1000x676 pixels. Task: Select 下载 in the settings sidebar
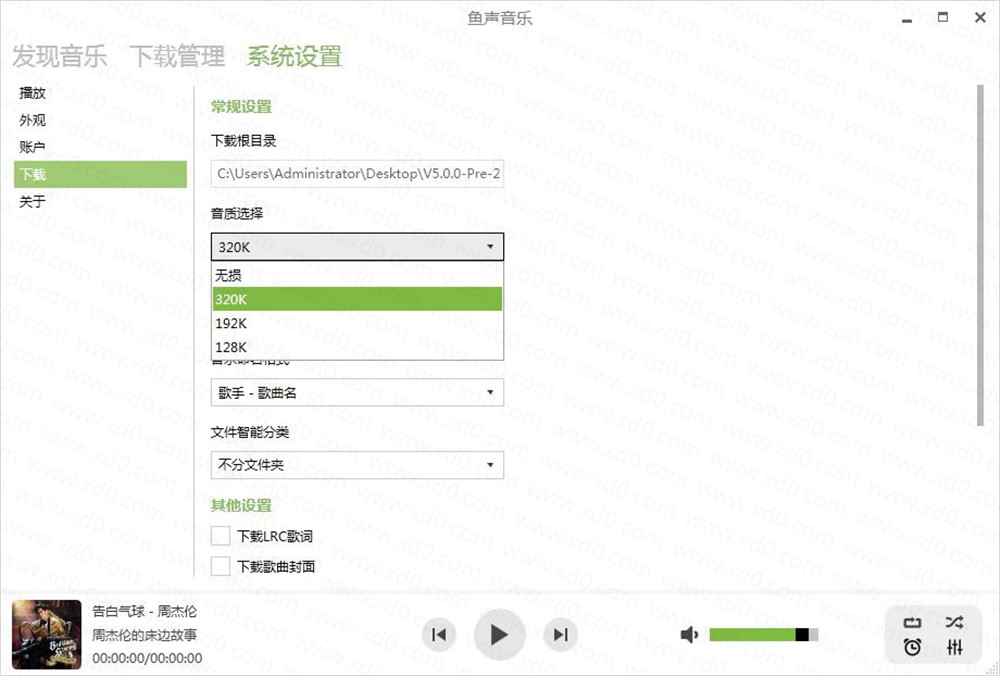point(100,174)
